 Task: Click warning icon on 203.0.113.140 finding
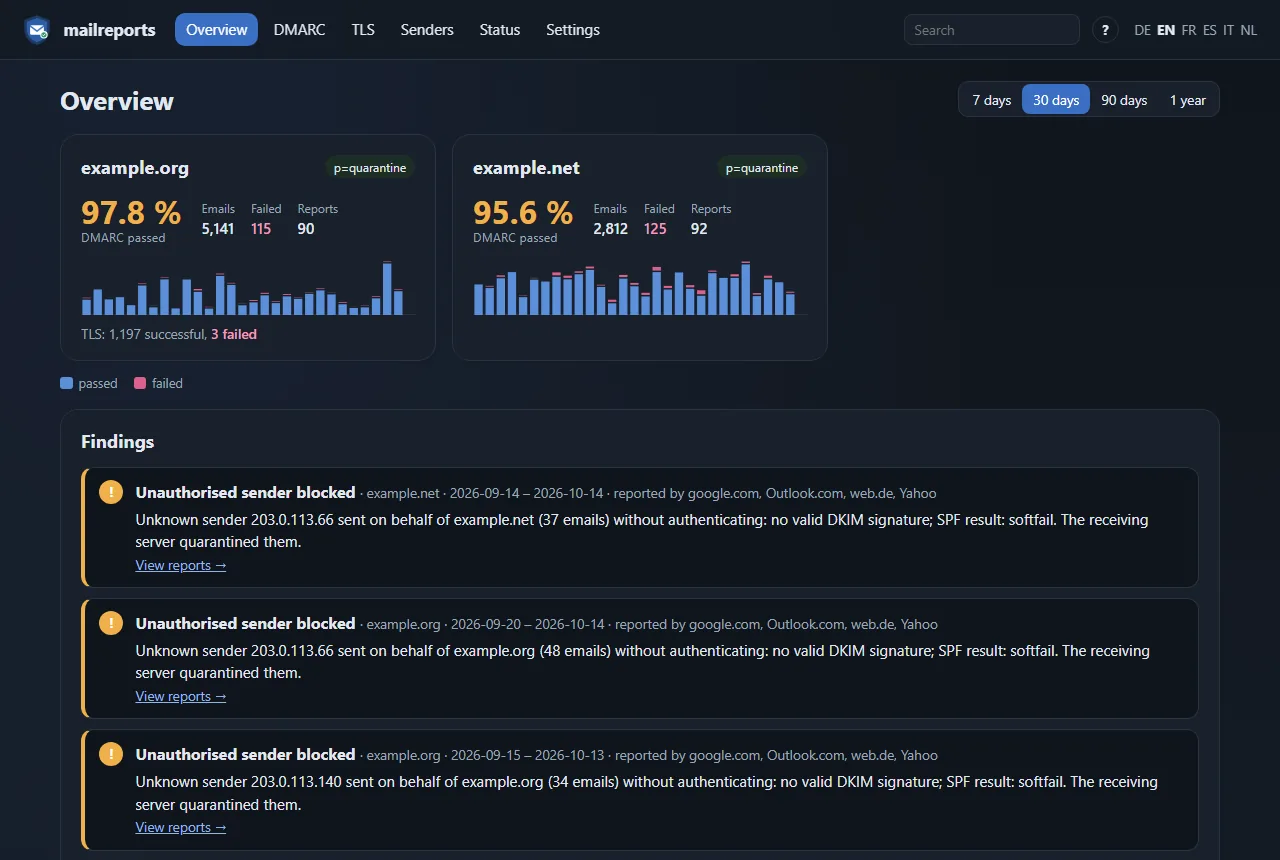point(111,754)
